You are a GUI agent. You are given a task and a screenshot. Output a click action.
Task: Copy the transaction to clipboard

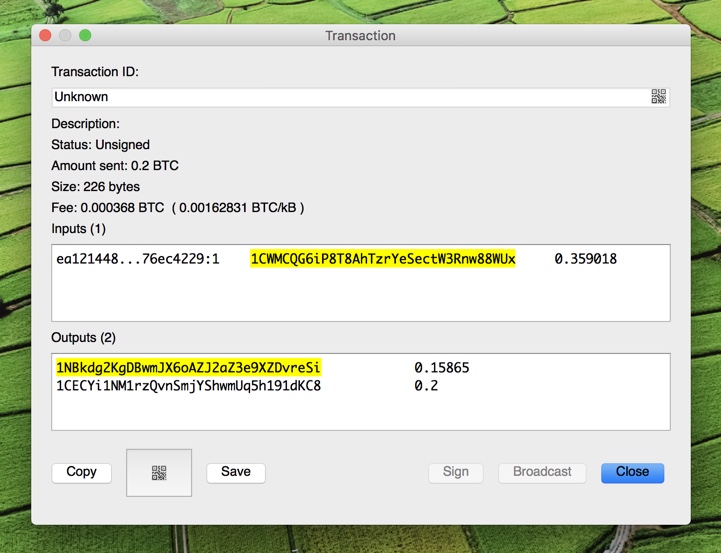coord(81,472)
